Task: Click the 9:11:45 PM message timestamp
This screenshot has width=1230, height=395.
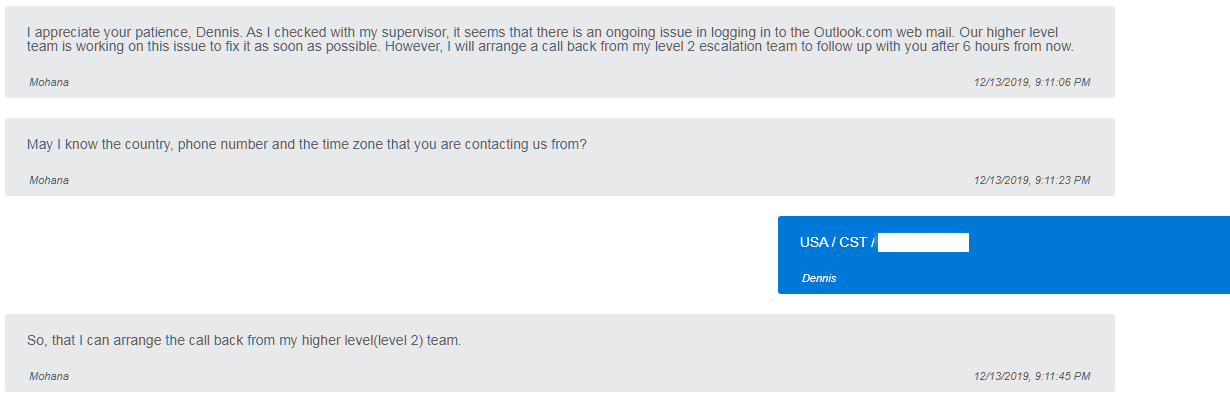Action: 1031,376
